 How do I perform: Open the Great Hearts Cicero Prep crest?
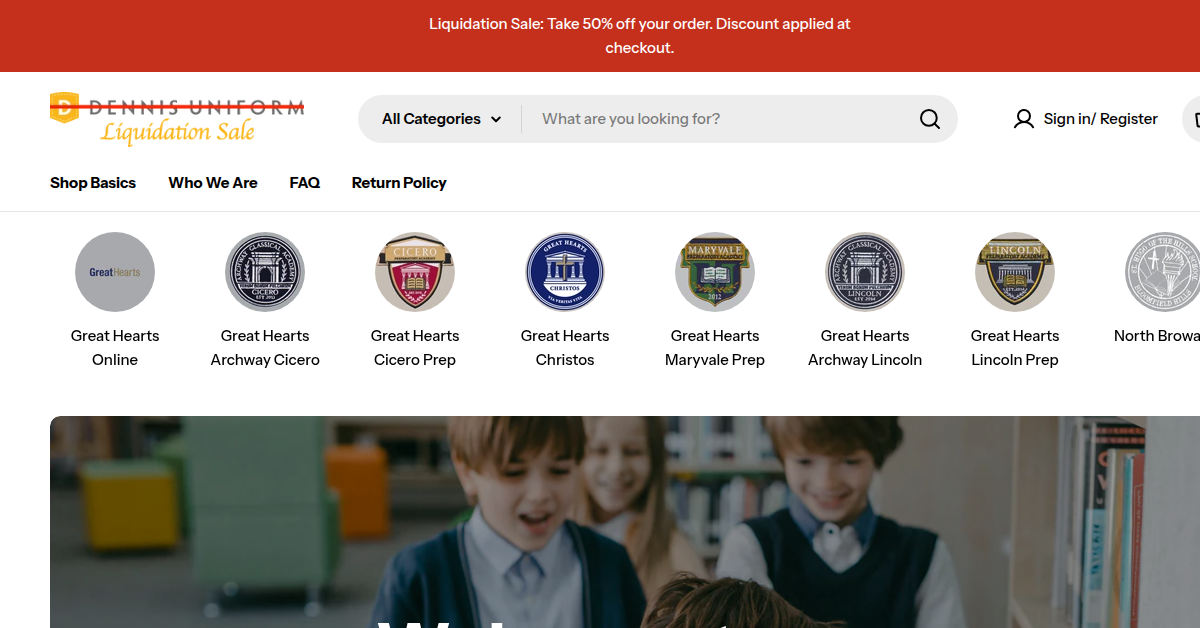(415, 272)
